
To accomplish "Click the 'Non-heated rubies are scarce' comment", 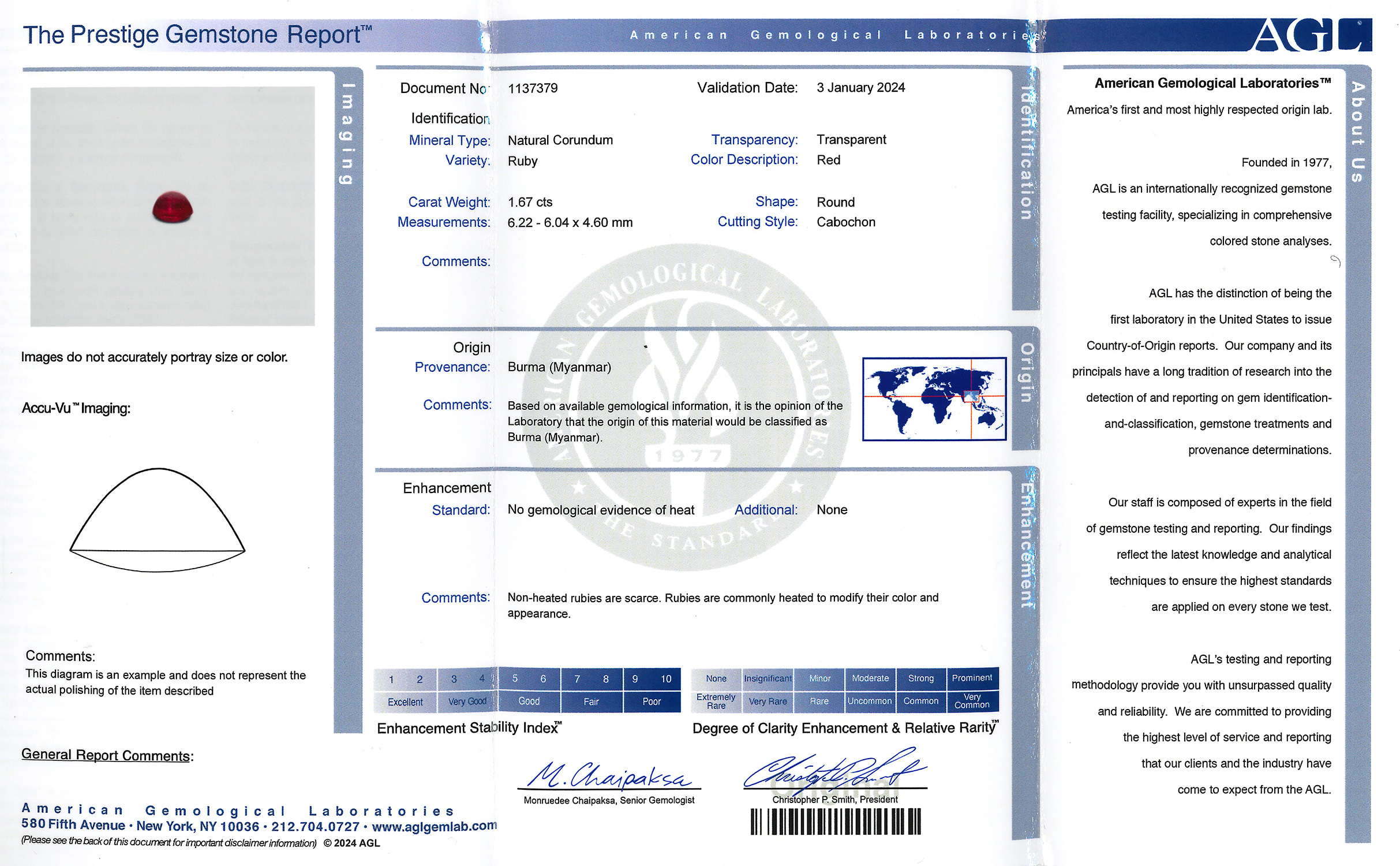I will pyautogui.click(x=723, y=606).
